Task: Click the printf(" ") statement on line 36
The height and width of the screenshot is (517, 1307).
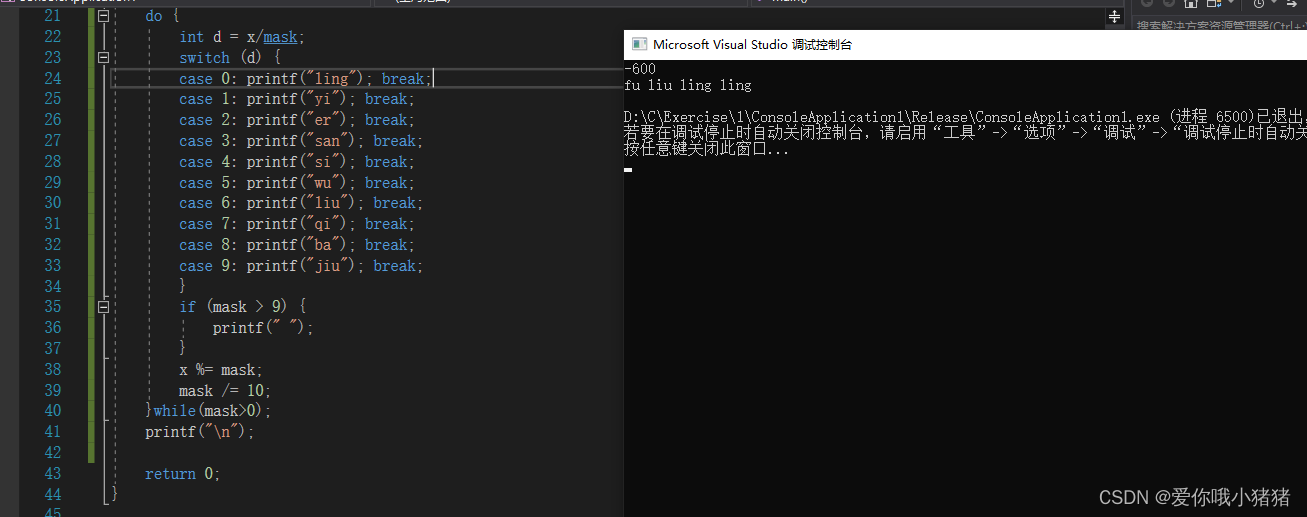Action: [x=263, y=328]
